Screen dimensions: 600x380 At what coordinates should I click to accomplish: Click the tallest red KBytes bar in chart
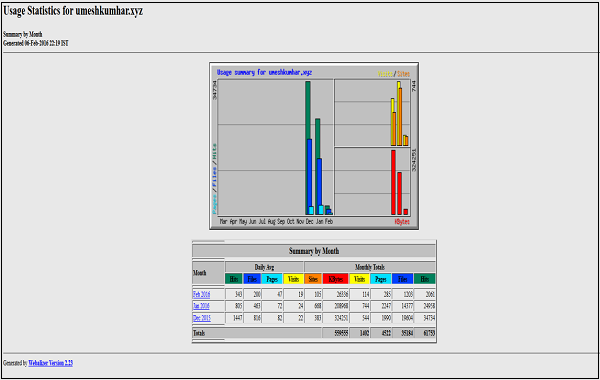point(393,182)
